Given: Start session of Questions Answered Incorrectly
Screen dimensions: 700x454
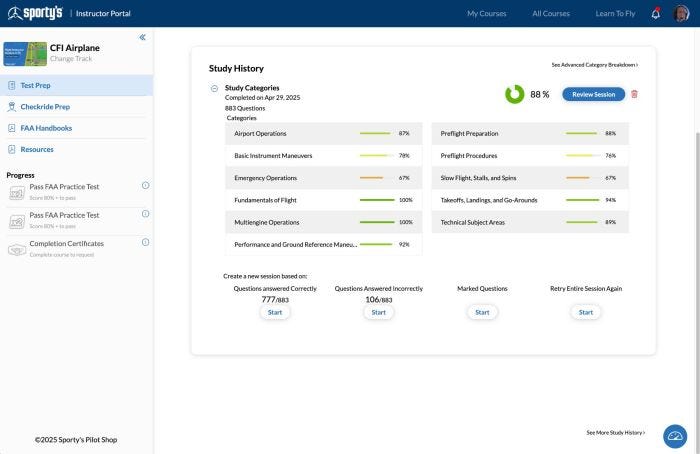Looking at the screenshot, I should tap(378, 312).
